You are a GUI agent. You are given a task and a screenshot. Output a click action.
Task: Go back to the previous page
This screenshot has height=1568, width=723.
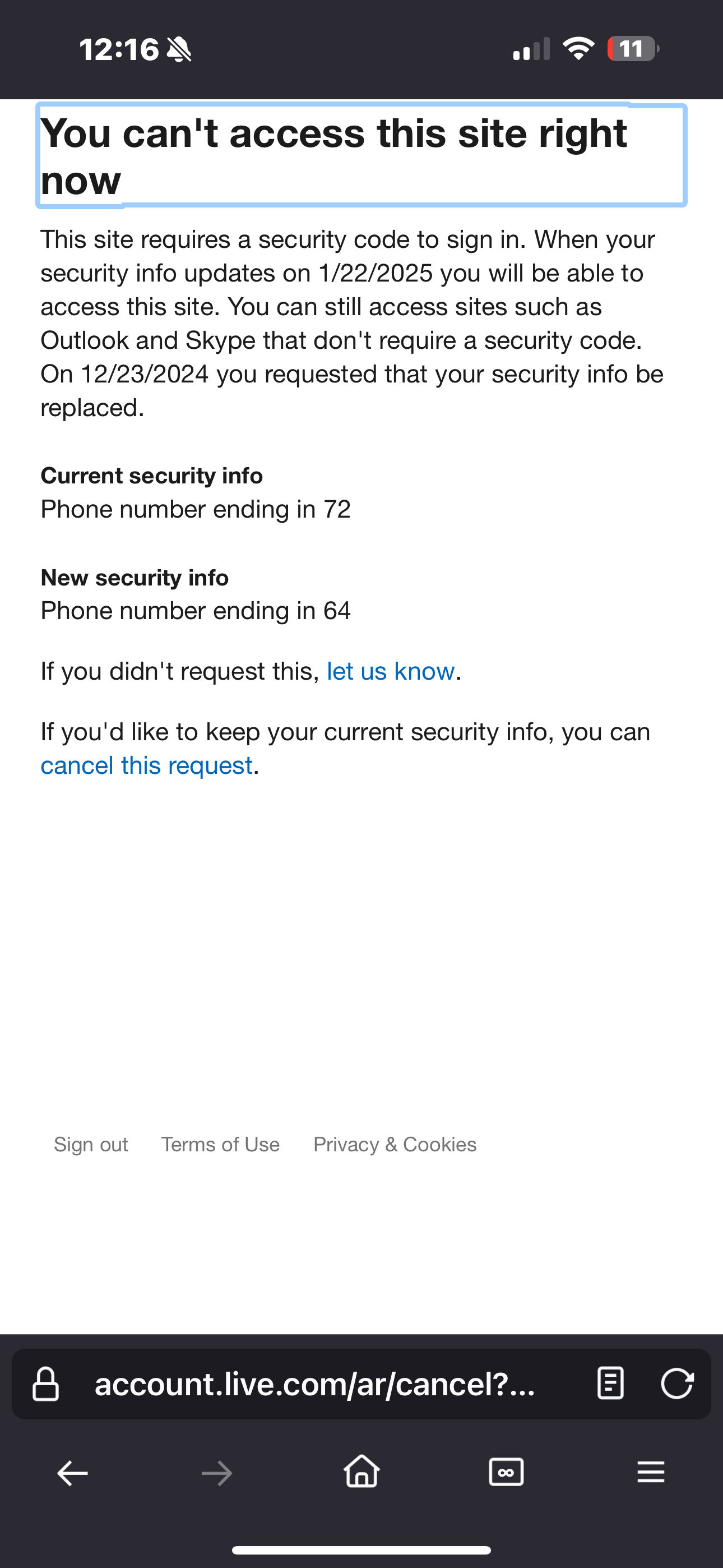click(x=72, y=1473)
